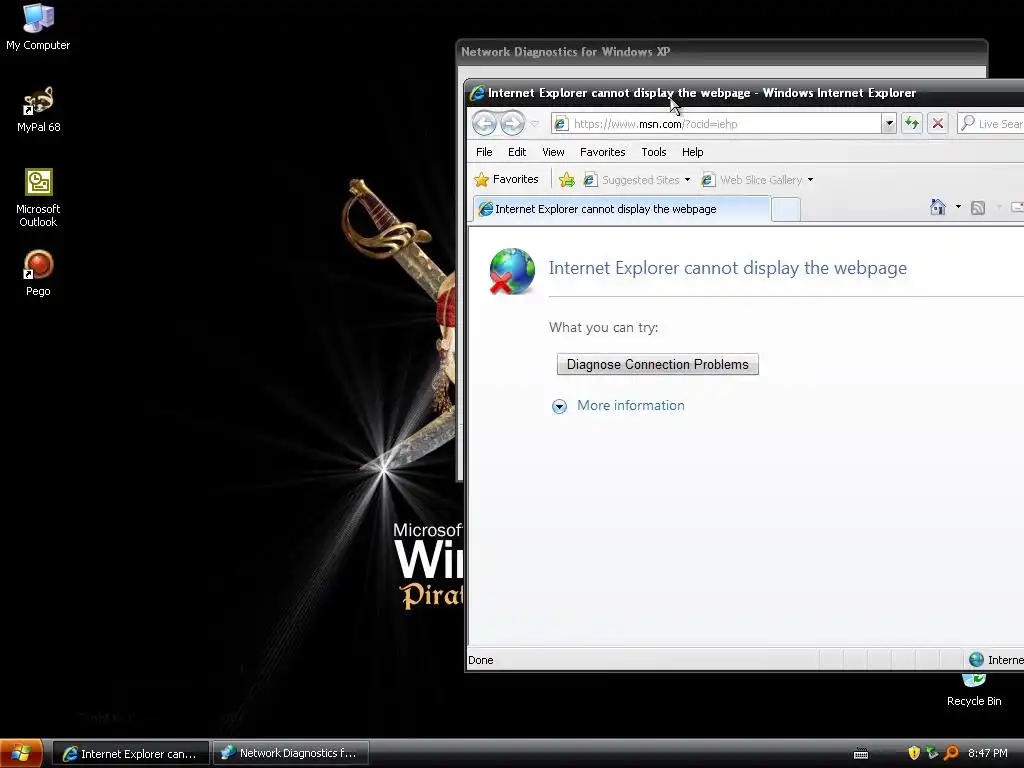The height and width of the screenshot is (768, 1024).
Task: Click the Live Search box
Action: click(991, 123)
